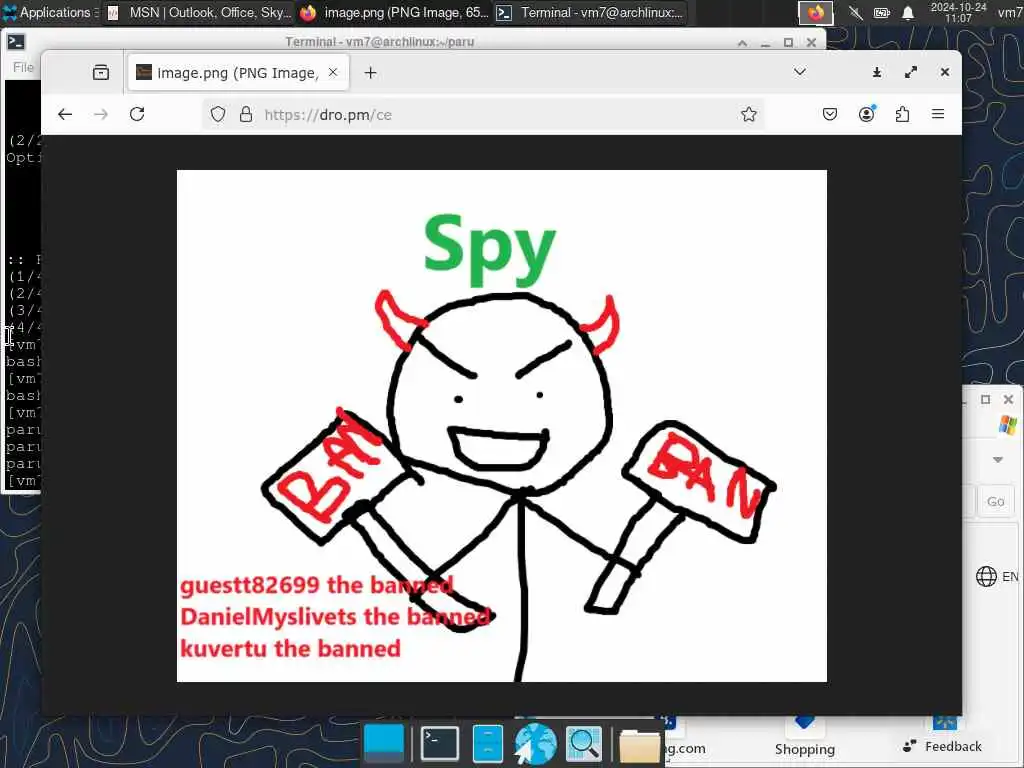Switch to MSN Outlook taskbar window
The image size is (1024, 768).
pos(198,12)
